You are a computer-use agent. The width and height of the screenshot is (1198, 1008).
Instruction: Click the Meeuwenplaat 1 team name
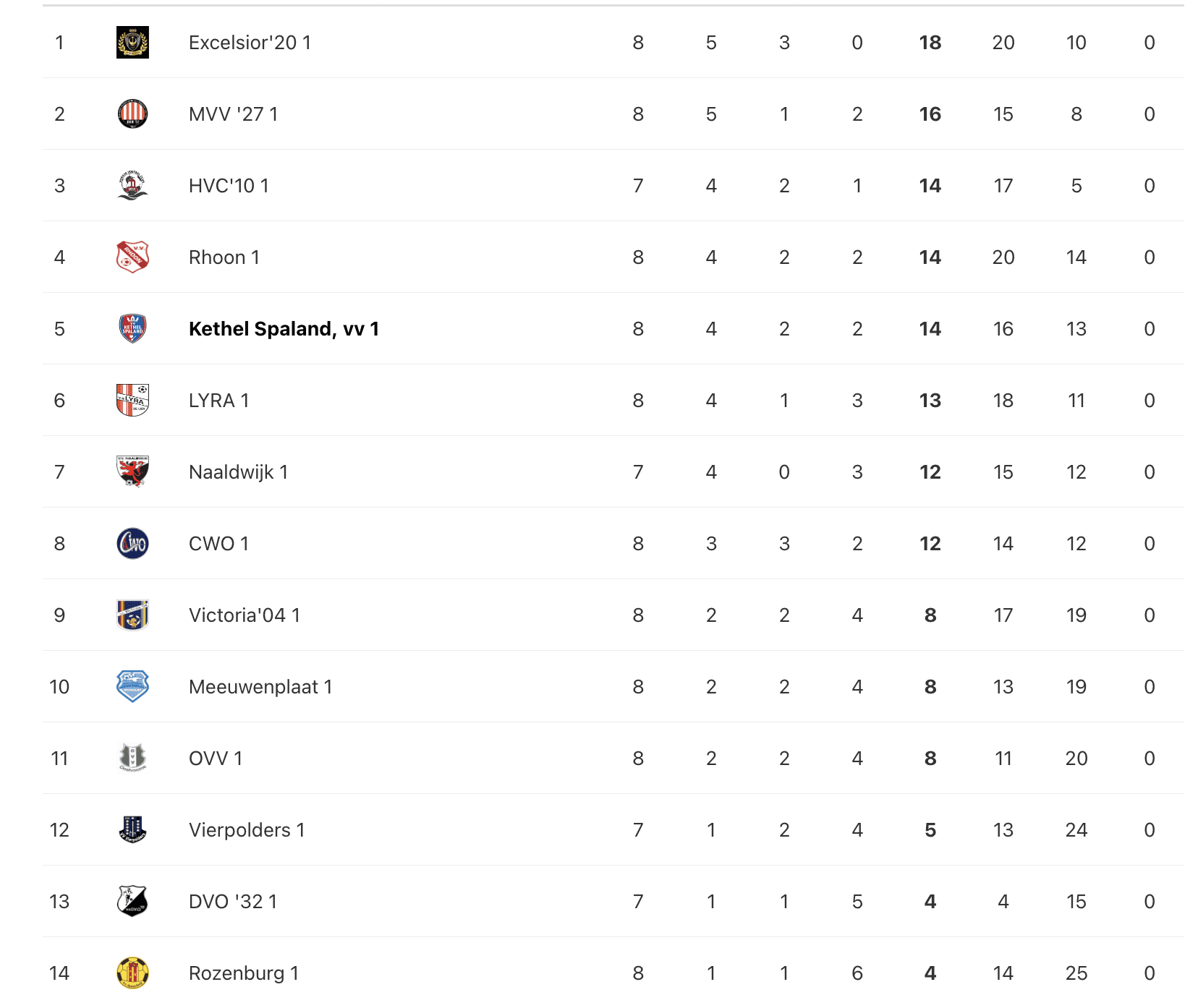260,687
